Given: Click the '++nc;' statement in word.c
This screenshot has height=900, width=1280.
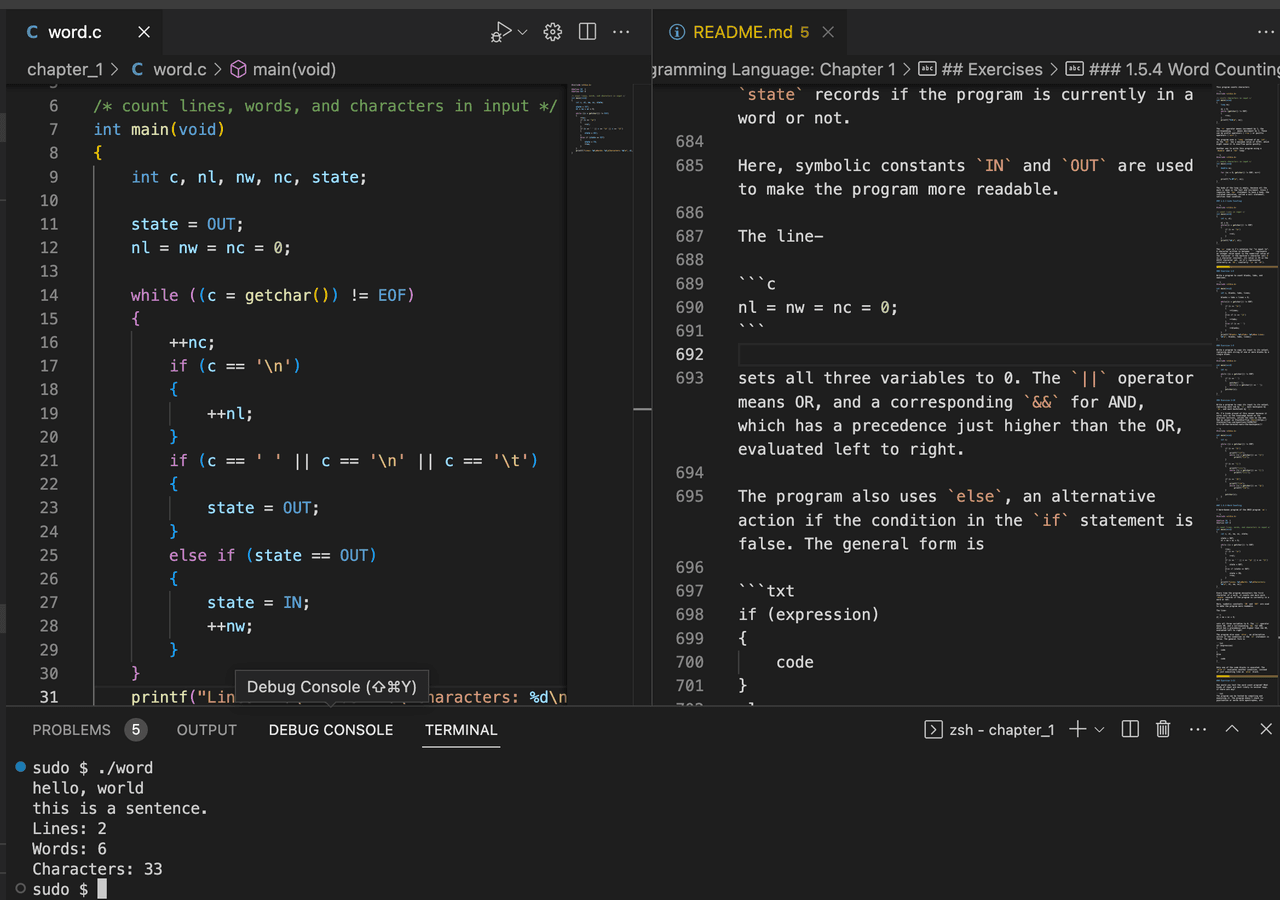Looking at the screenshot, I should pyautogui.click(x=192, y=342).
